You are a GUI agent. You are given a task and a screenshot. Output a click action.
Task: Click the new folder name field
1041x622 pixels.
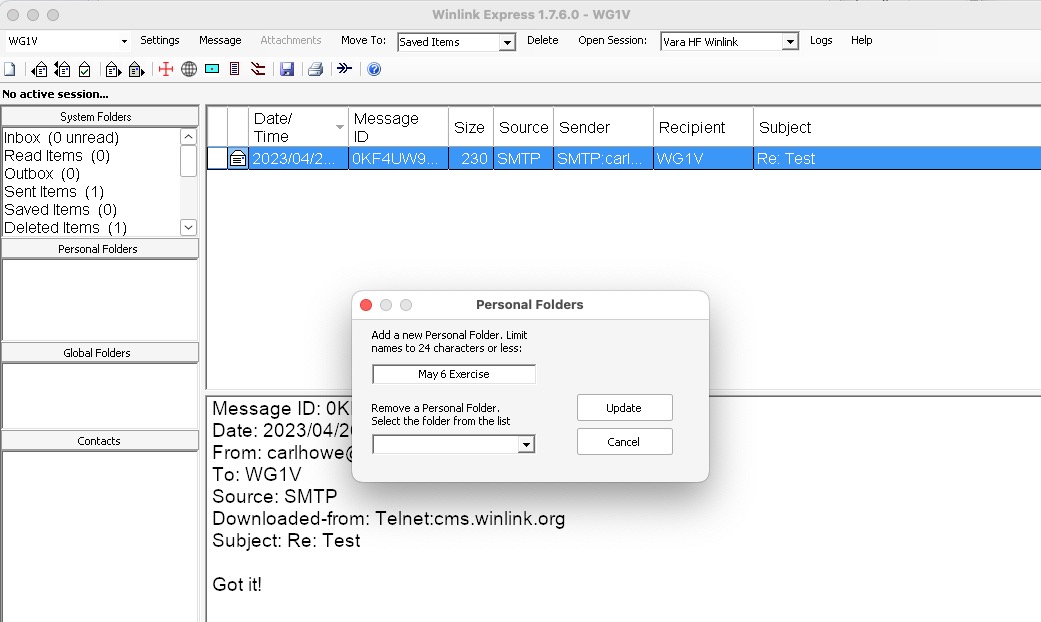point(454,374)
